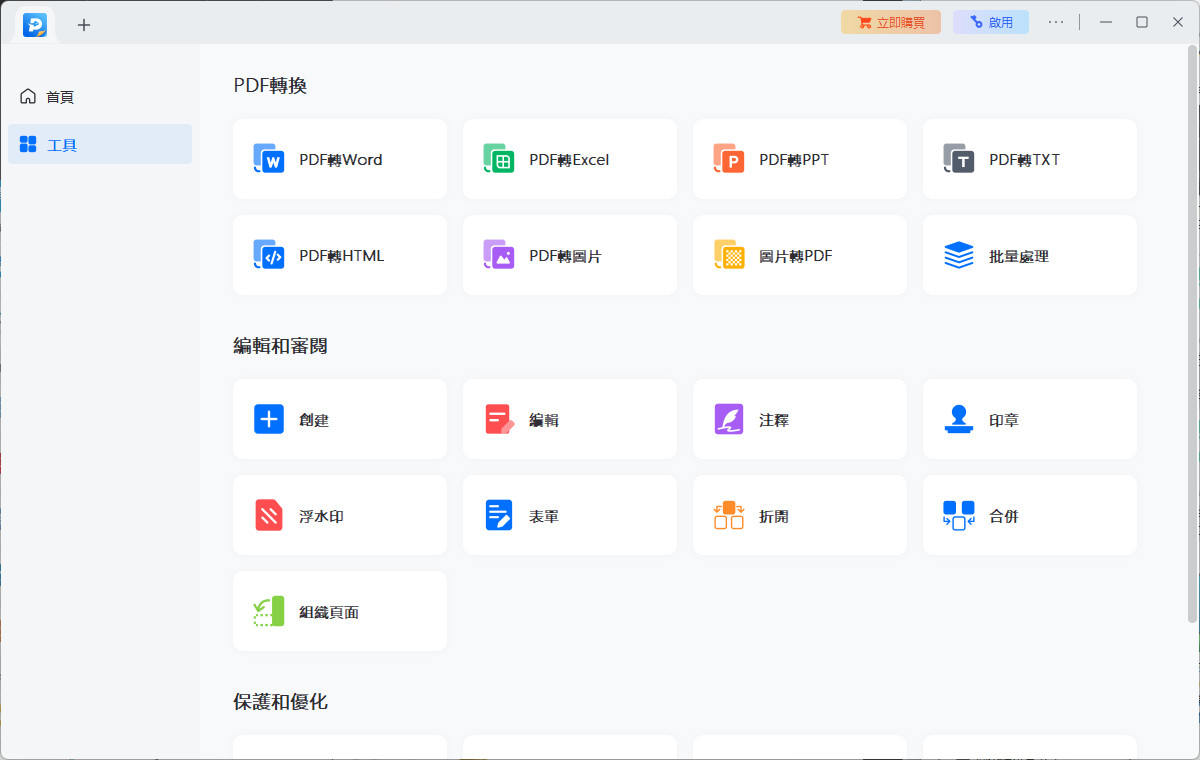The width and height of the screenshot is (1200, 760).
Task: Click the 浮水印 label text
Action: 322,516
